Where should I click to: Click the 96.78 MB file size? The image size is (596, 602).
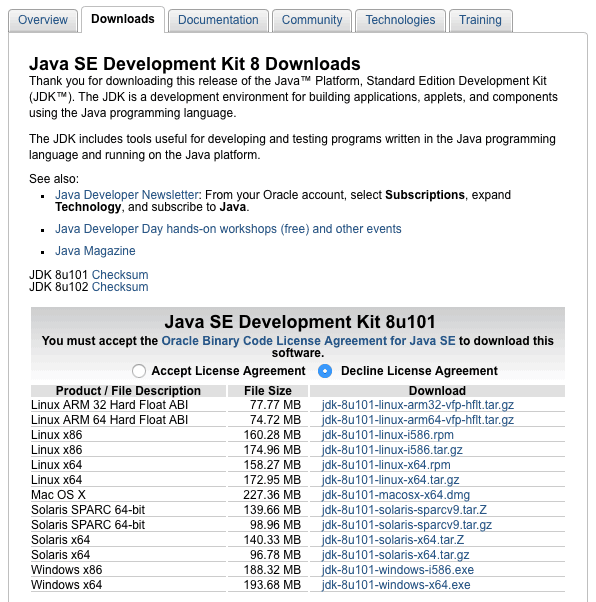point(275,554)
